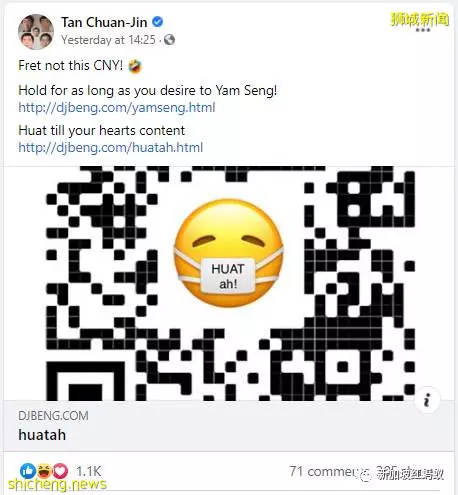Click the blue verified badge icon

point(157,22)
